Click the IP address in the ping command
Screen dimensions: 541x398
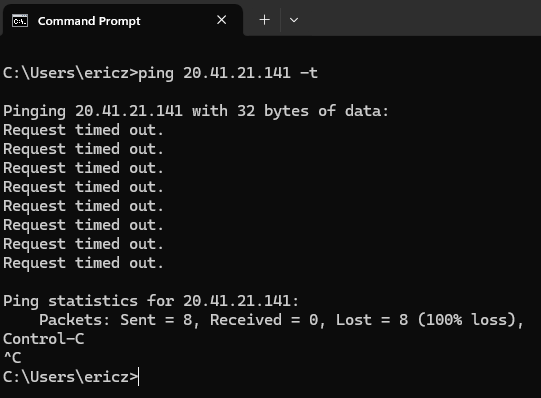[x=237, y=73]
